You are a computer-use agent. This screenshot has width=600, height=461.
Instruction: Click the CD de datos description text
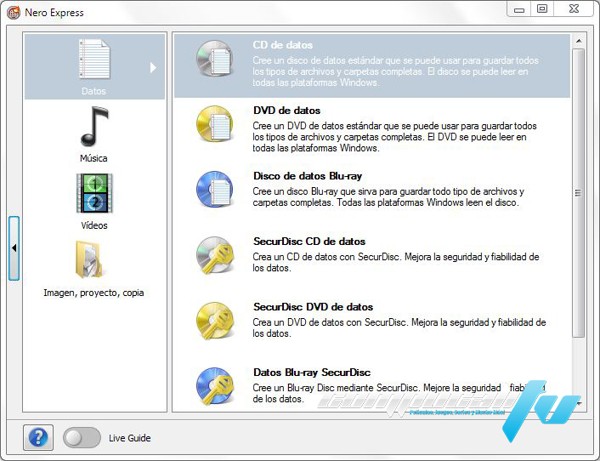(395, 72)
